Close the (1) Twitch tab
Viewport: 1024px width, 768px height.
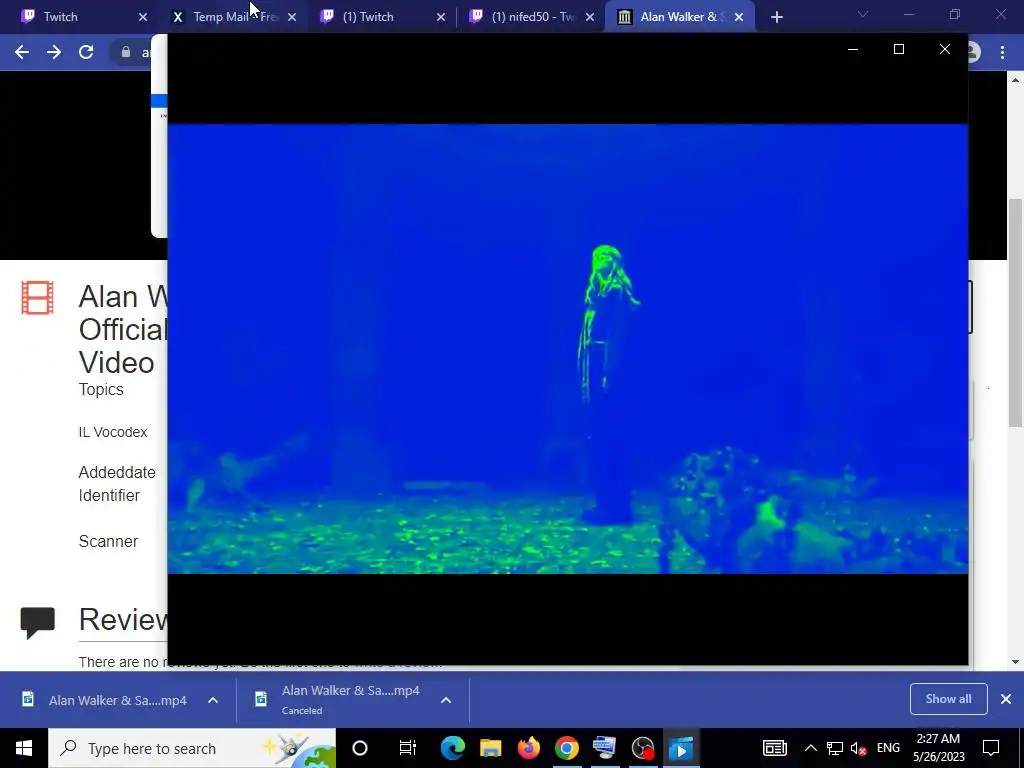click(441, 17)
